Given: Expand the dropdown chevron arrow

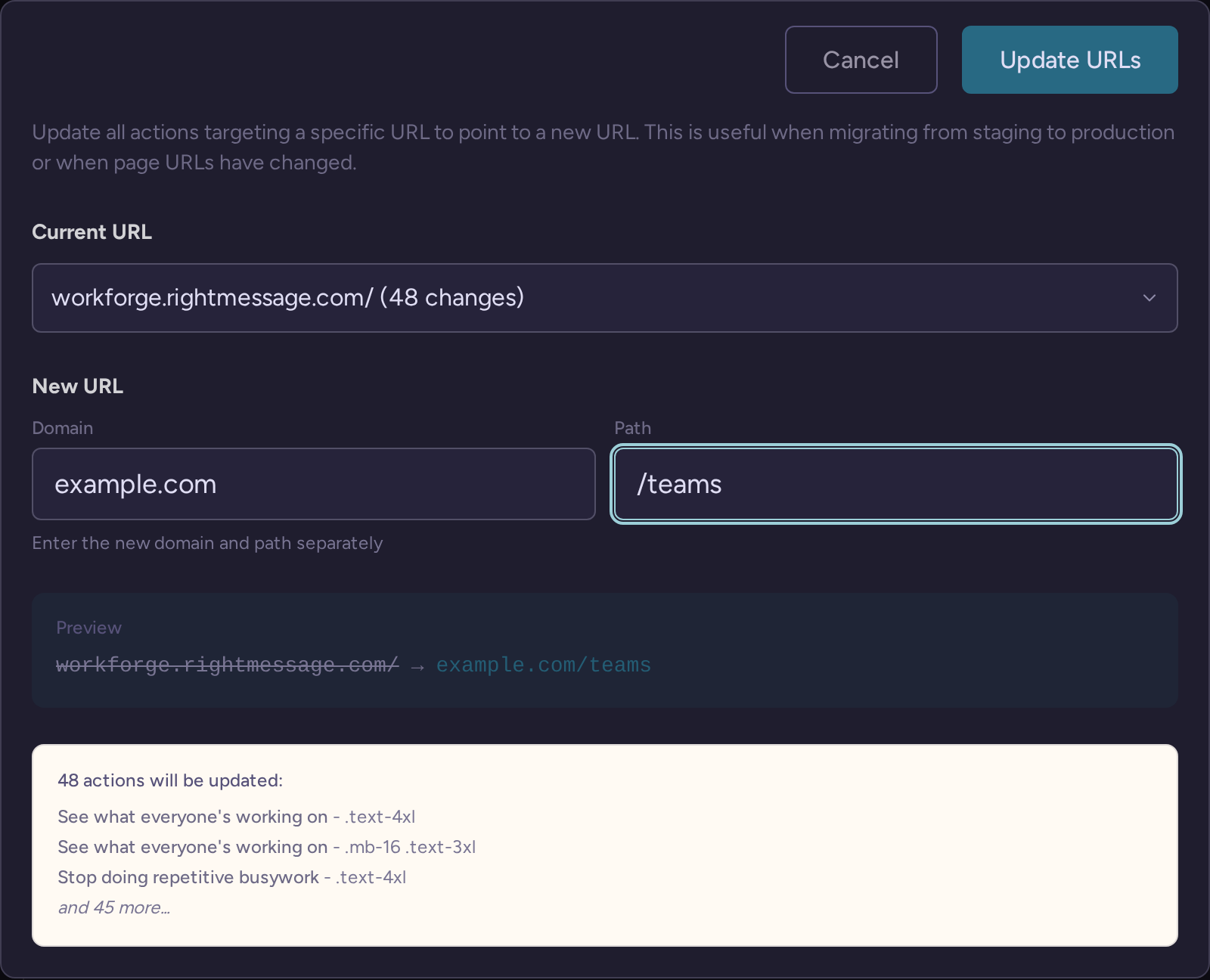Looking at the screenshot, I should (x=1149, y=298).
